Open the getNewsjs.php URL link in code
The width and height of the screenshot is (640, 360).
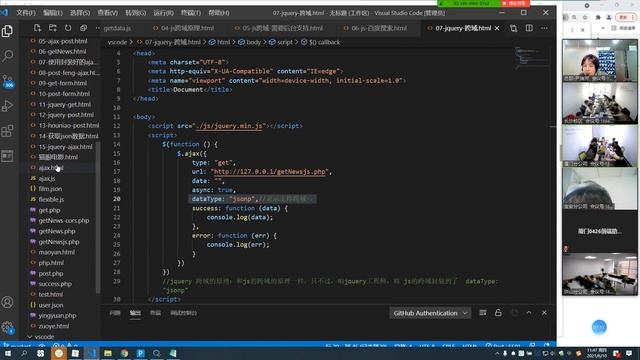click(270, 171)
